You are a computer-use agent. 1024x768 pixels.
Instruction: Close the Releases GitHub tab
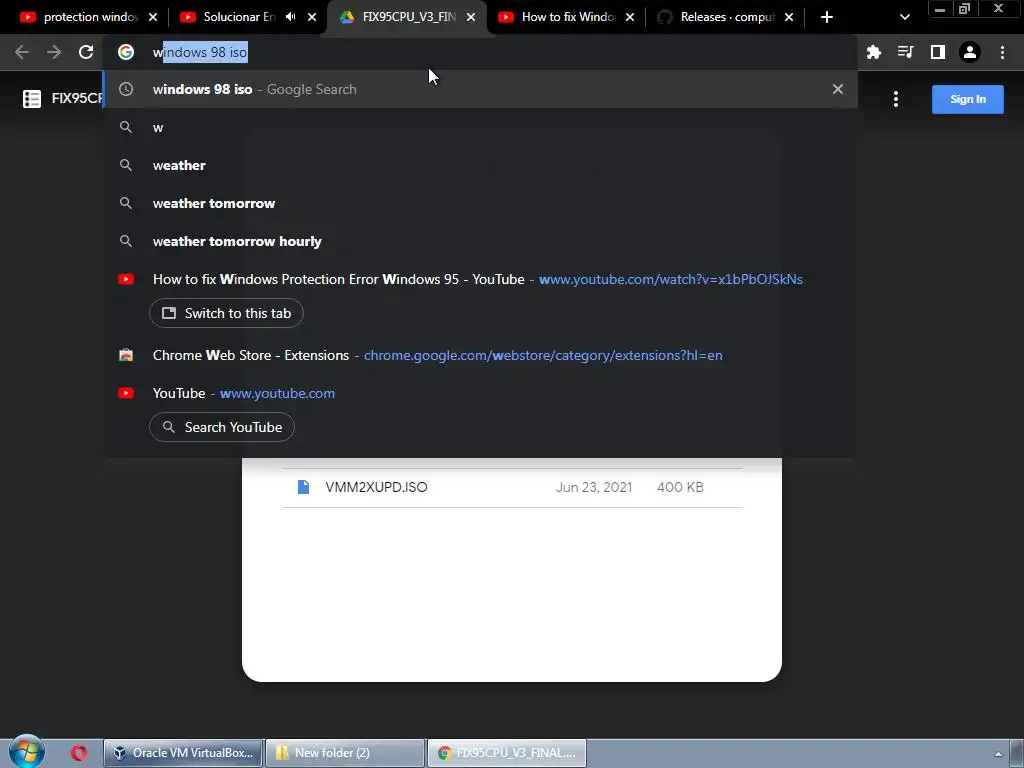789,17
